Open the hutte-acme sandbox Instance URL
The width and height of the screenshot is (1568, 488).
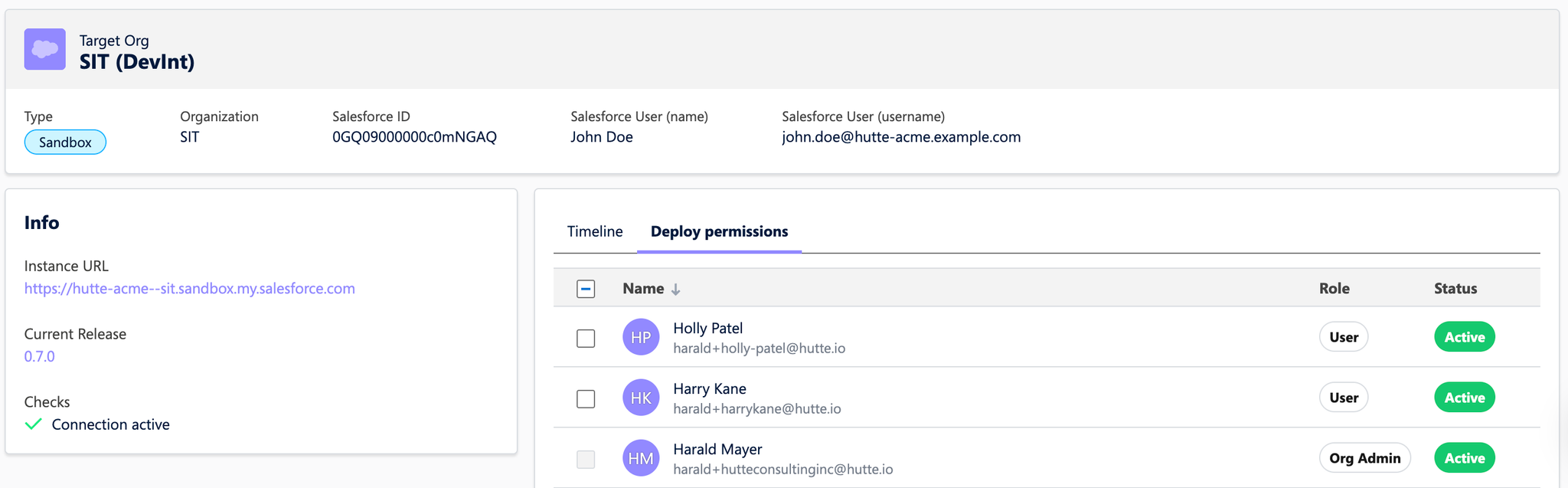pos(189,289)
